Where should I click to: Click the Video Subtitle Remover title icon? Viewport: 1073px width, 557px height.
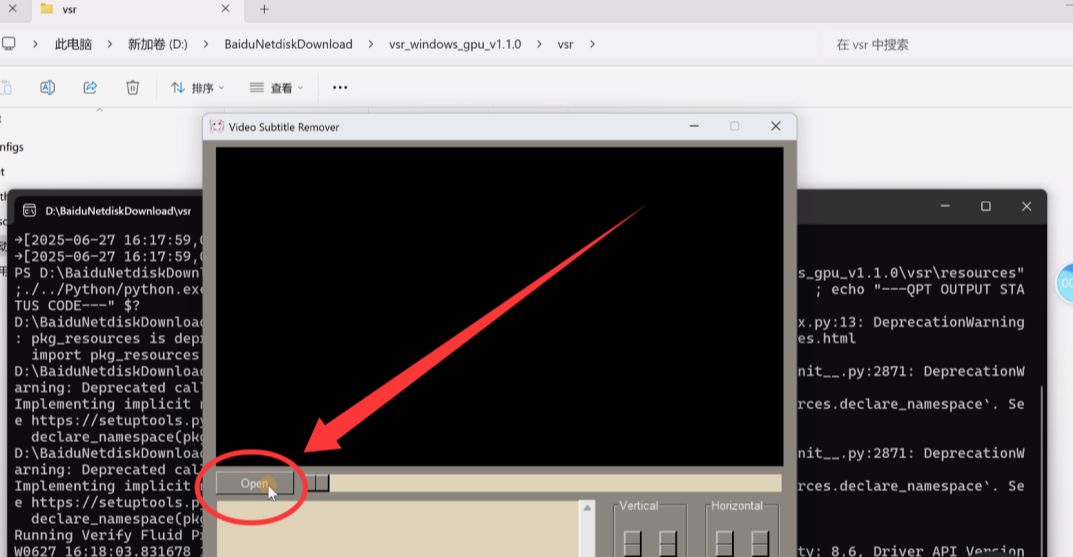coord(217,127)
